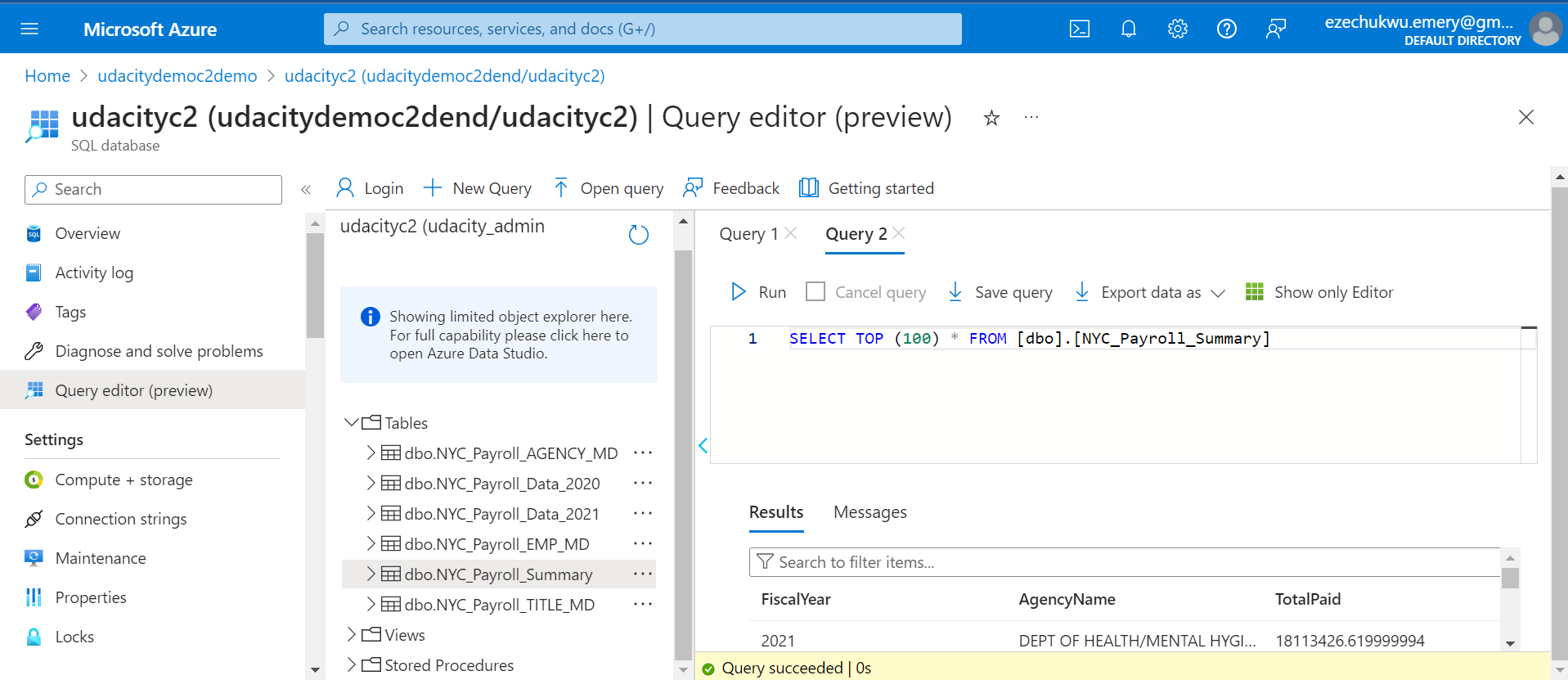Expand dbo.NYC_Payroll_EMP_MD table

(x=371, y=543)
